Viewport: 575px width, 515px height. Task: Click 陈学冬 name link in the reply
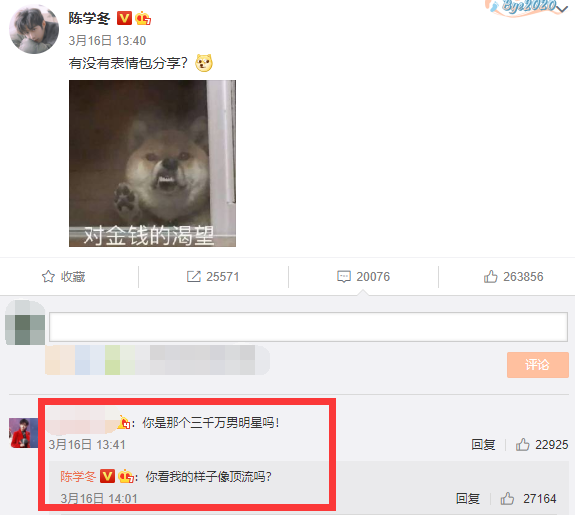(x=78, y=476)
